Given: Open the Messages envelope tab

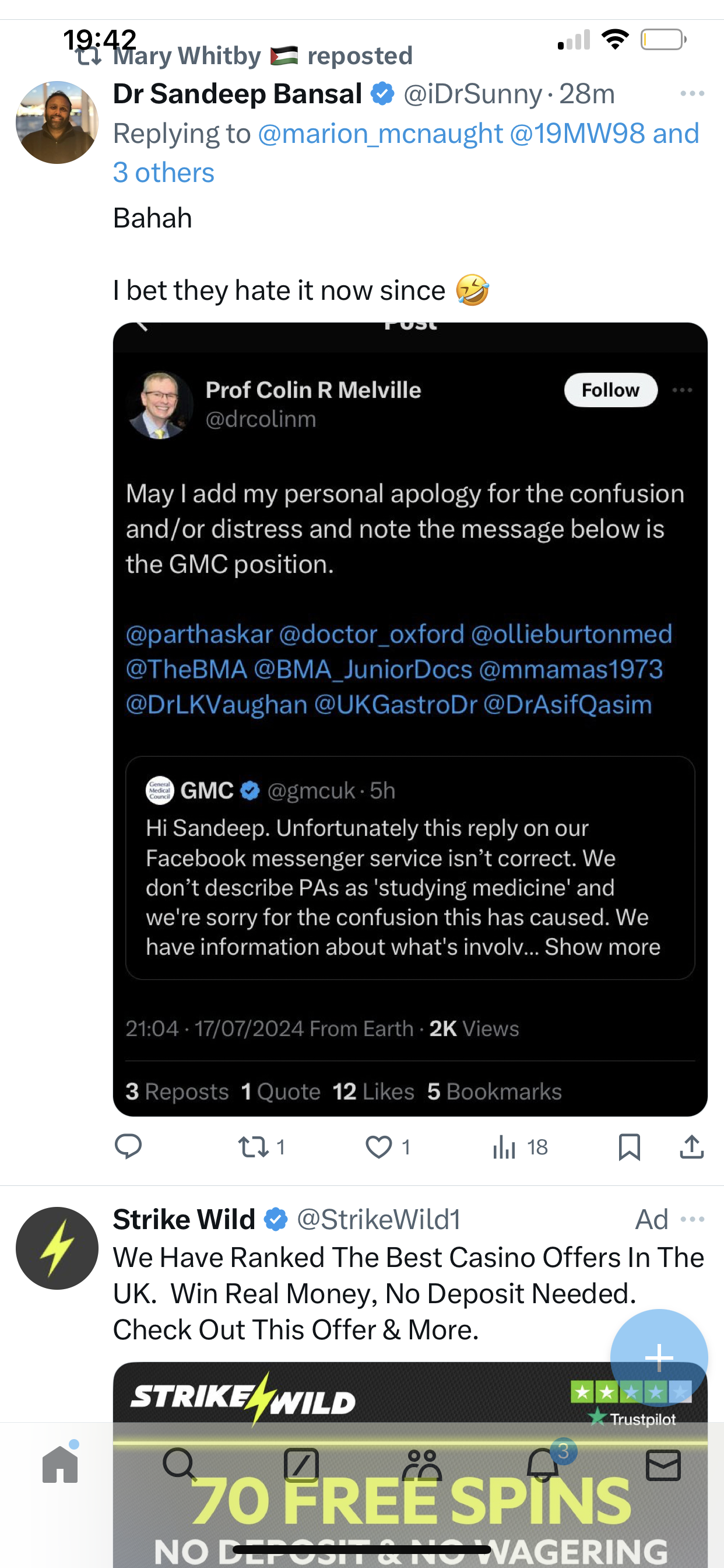Looking at the screenshot, I should (x=663, y=1465).
